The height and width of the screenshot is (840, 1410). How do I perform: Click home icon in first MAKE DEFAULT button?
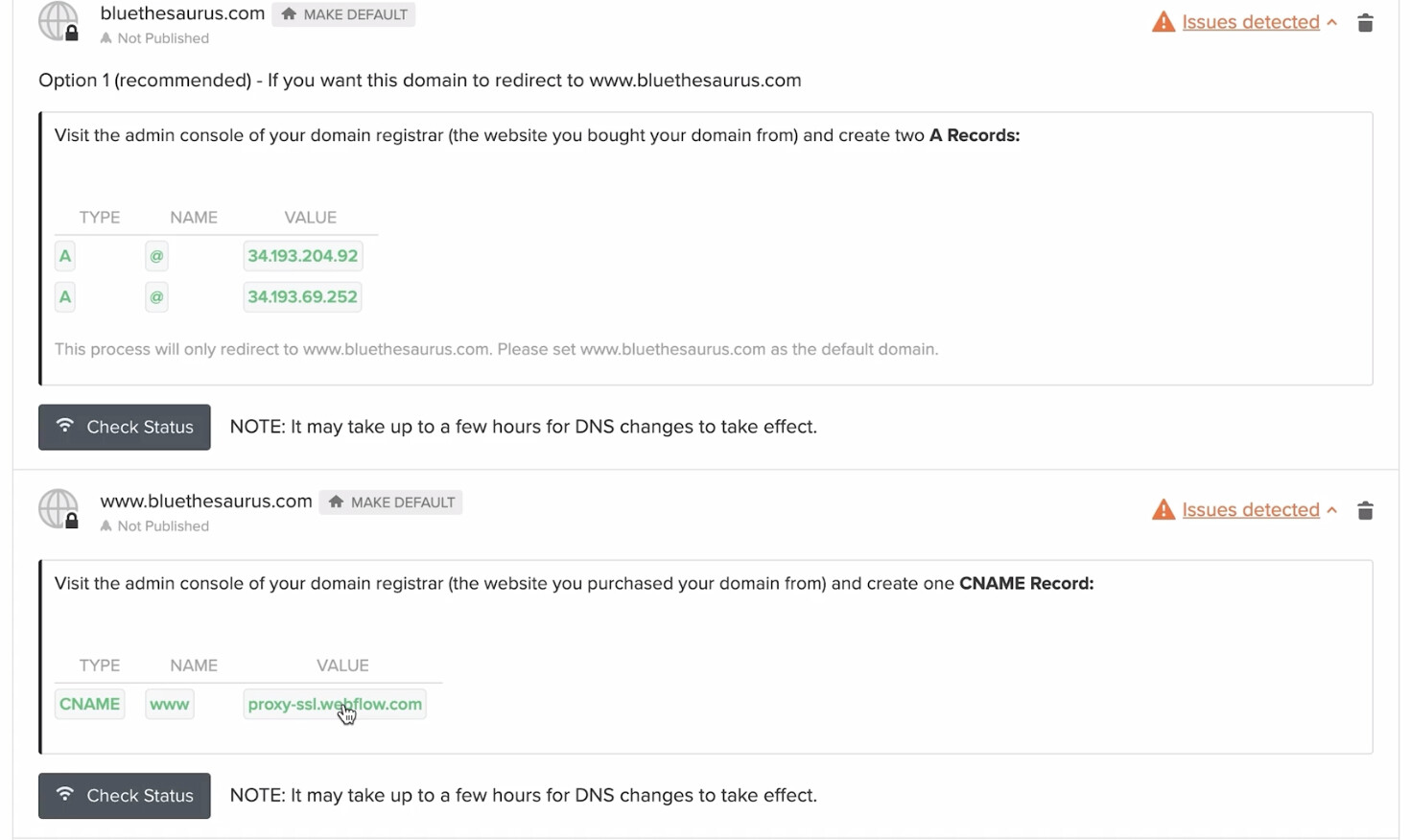[289, 14]
